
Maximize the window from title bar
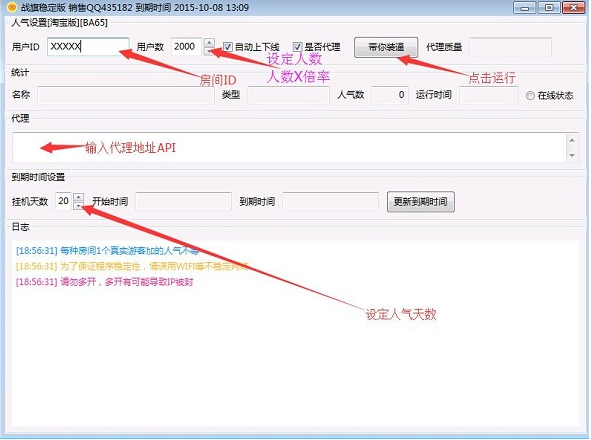549,8
